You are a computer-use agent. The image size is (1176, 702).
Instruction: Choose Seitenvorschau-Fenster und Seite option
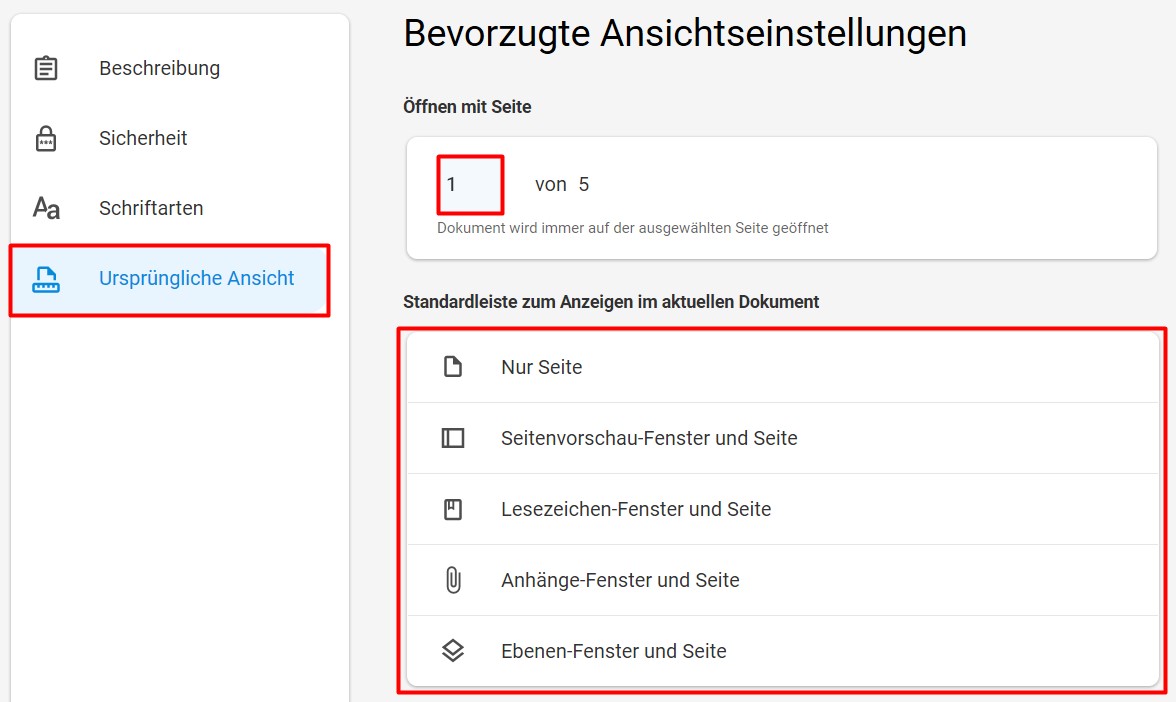(782, 438)
